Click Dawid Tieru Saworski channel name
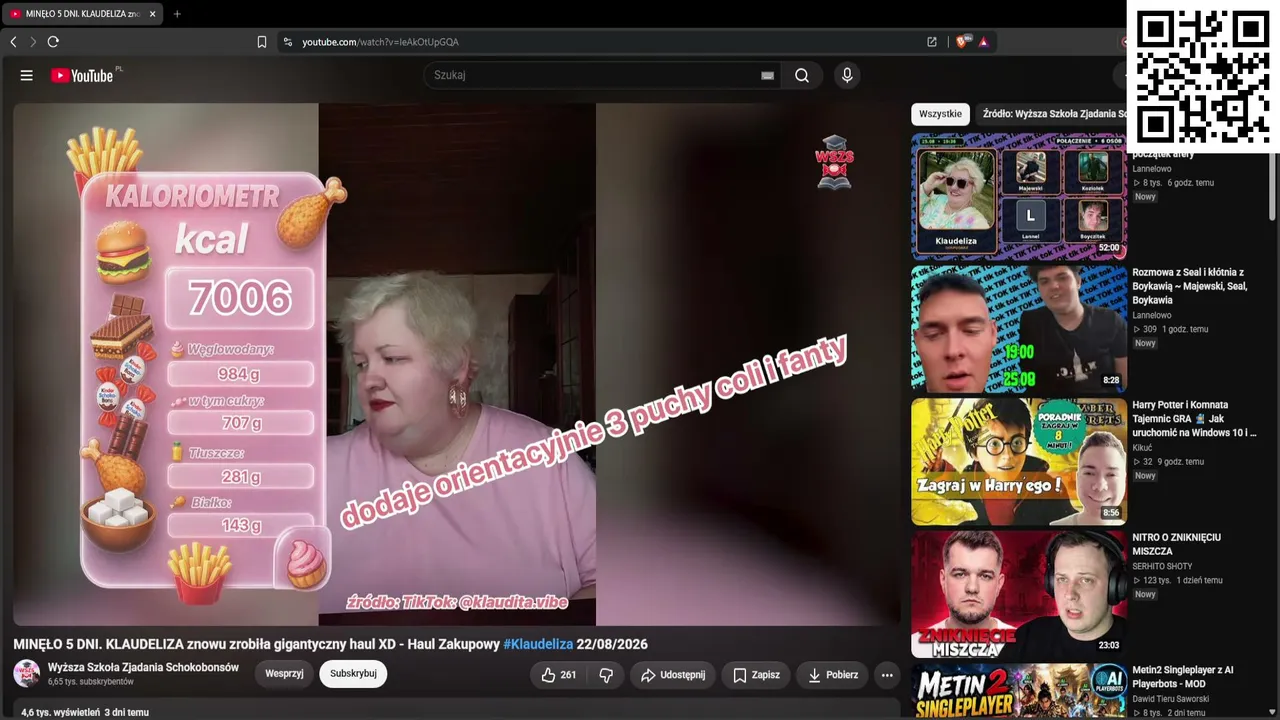1280x720 pixels. point(1171,699)
